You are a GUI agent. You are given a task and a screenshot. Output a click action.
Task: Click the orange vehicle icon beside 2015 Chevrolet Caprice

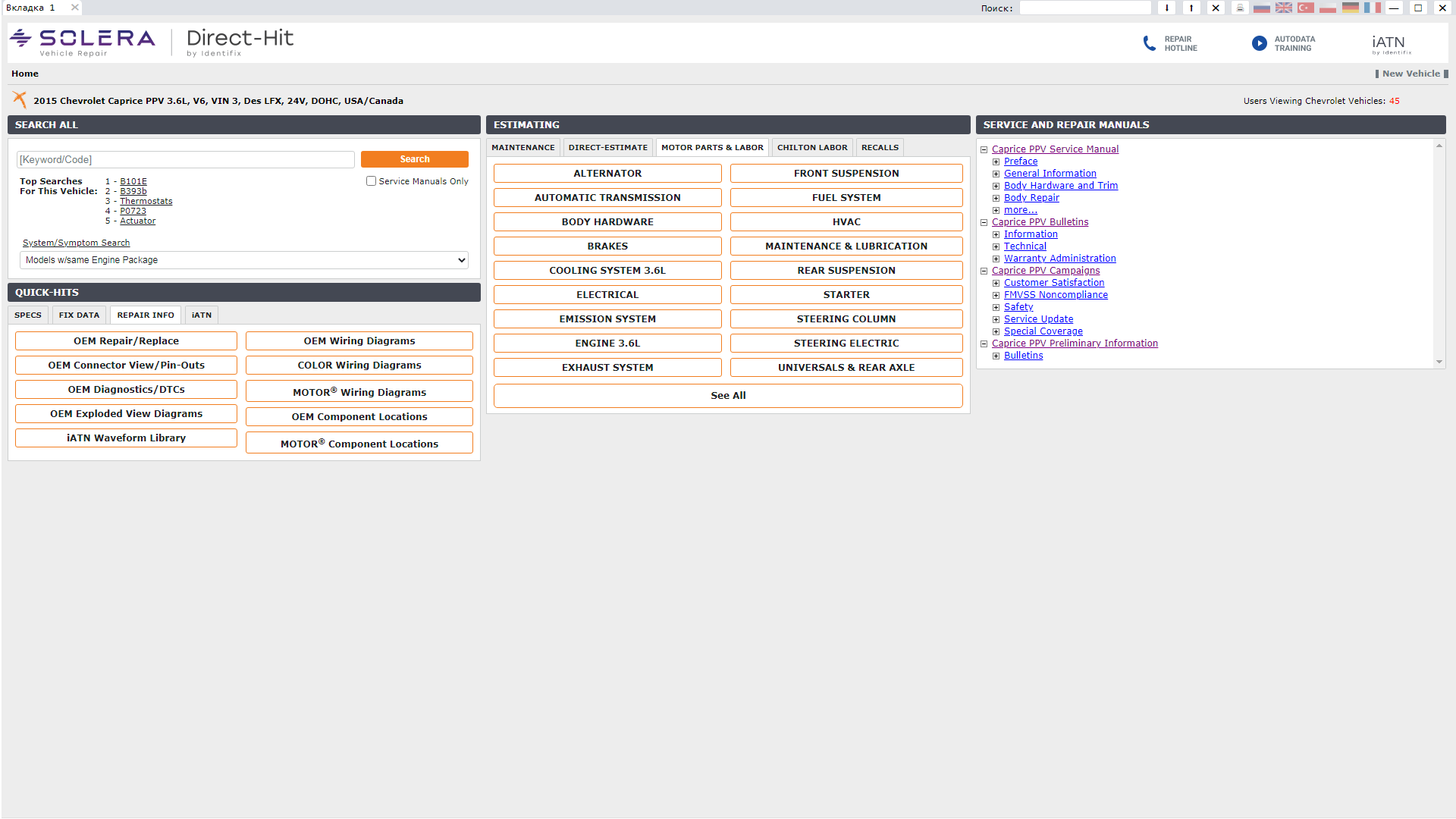point(20,99)
